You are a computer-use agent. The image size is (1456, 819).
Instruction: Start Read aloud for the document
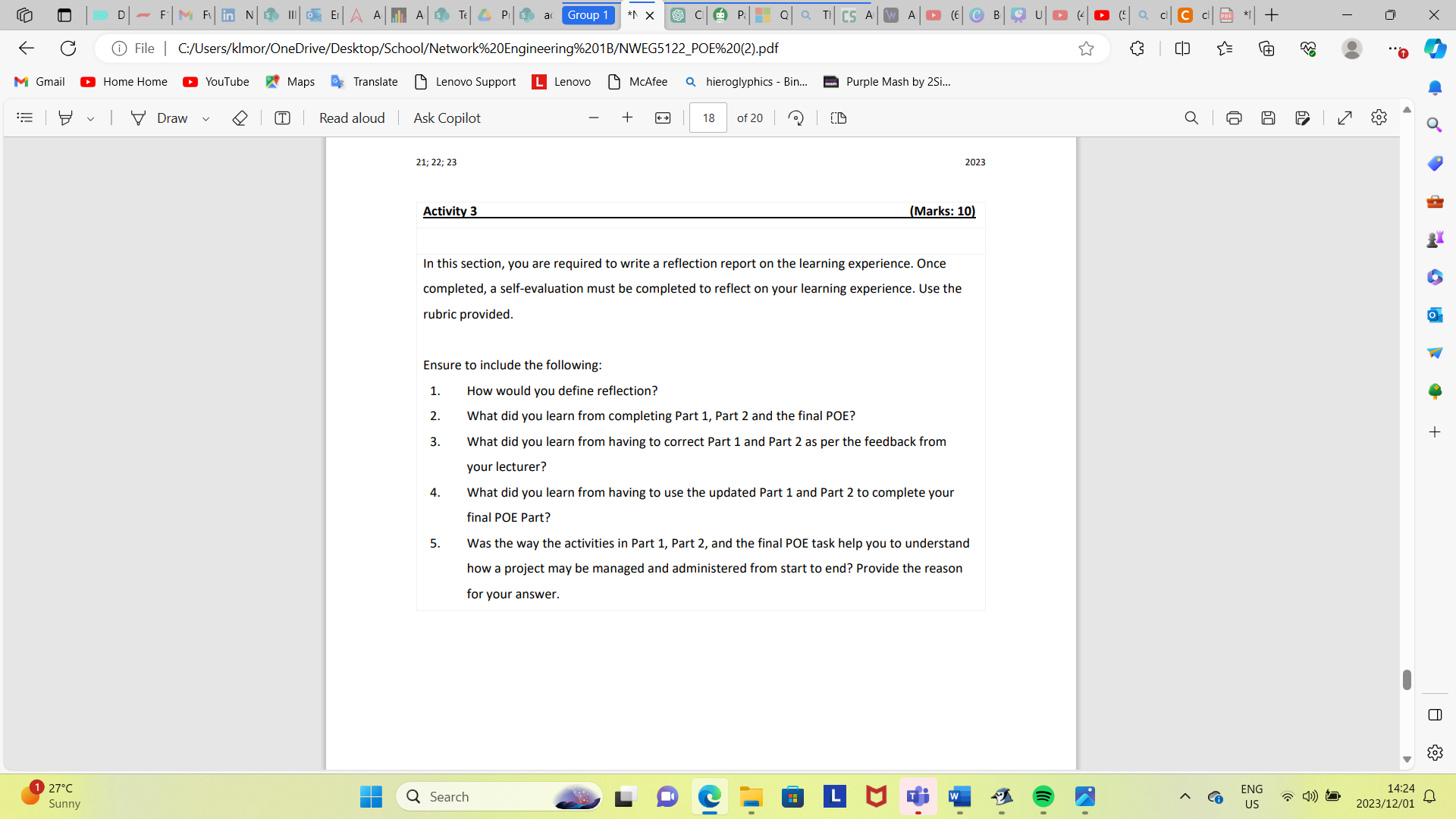[x=352, y=118]
